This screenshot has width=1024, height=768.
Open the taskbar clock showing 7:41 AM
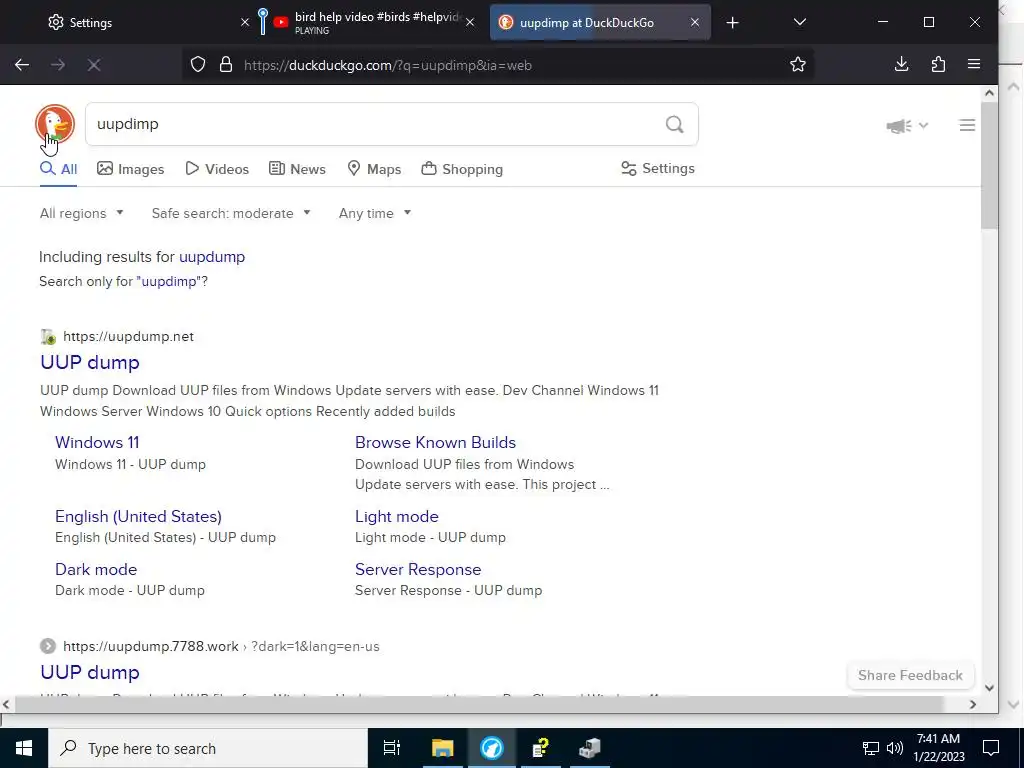(x=938, y=748)
